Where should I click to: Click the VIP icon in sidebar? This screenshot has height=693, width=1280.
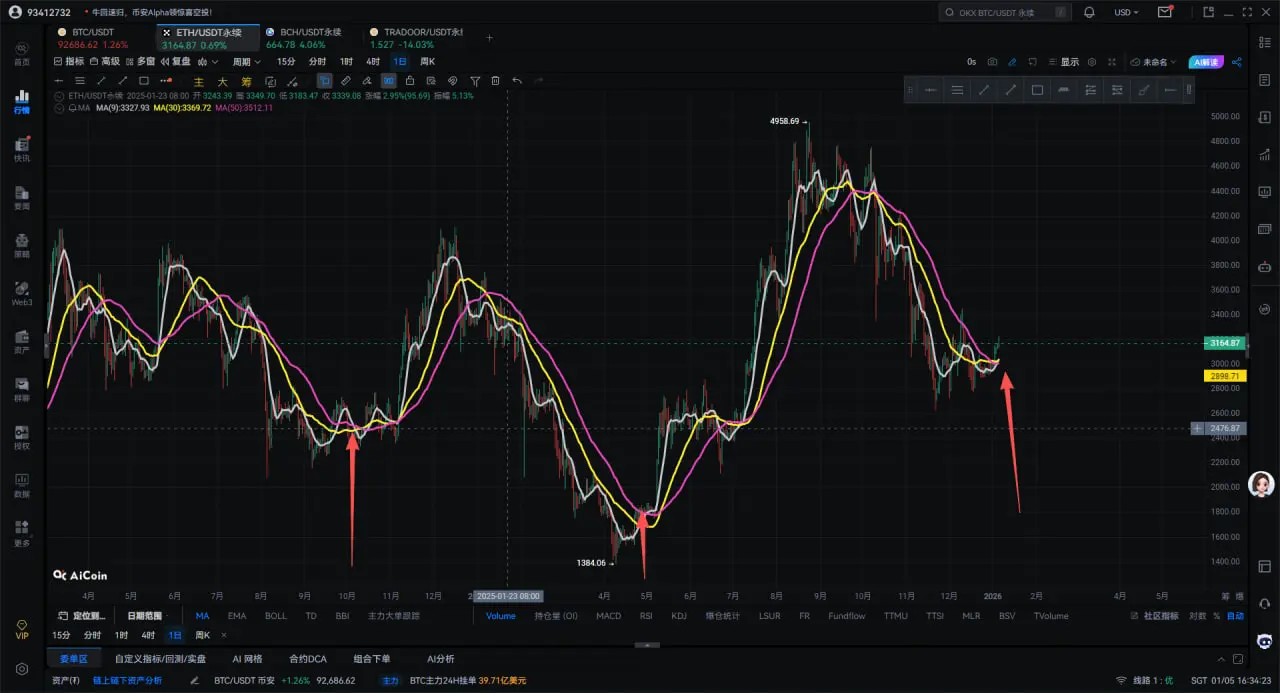tap(21, 630)
